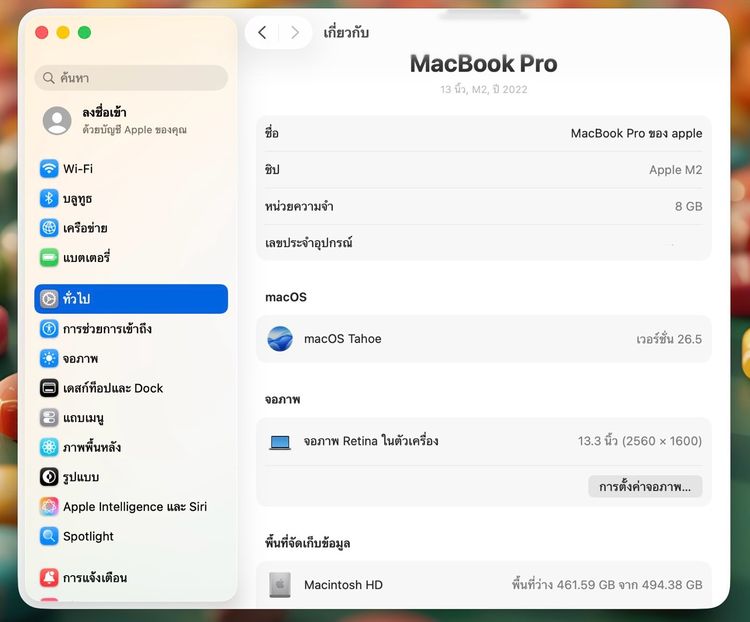
Task: Click the จอภาพ section heading above Retina row
Action: point(282,400)
